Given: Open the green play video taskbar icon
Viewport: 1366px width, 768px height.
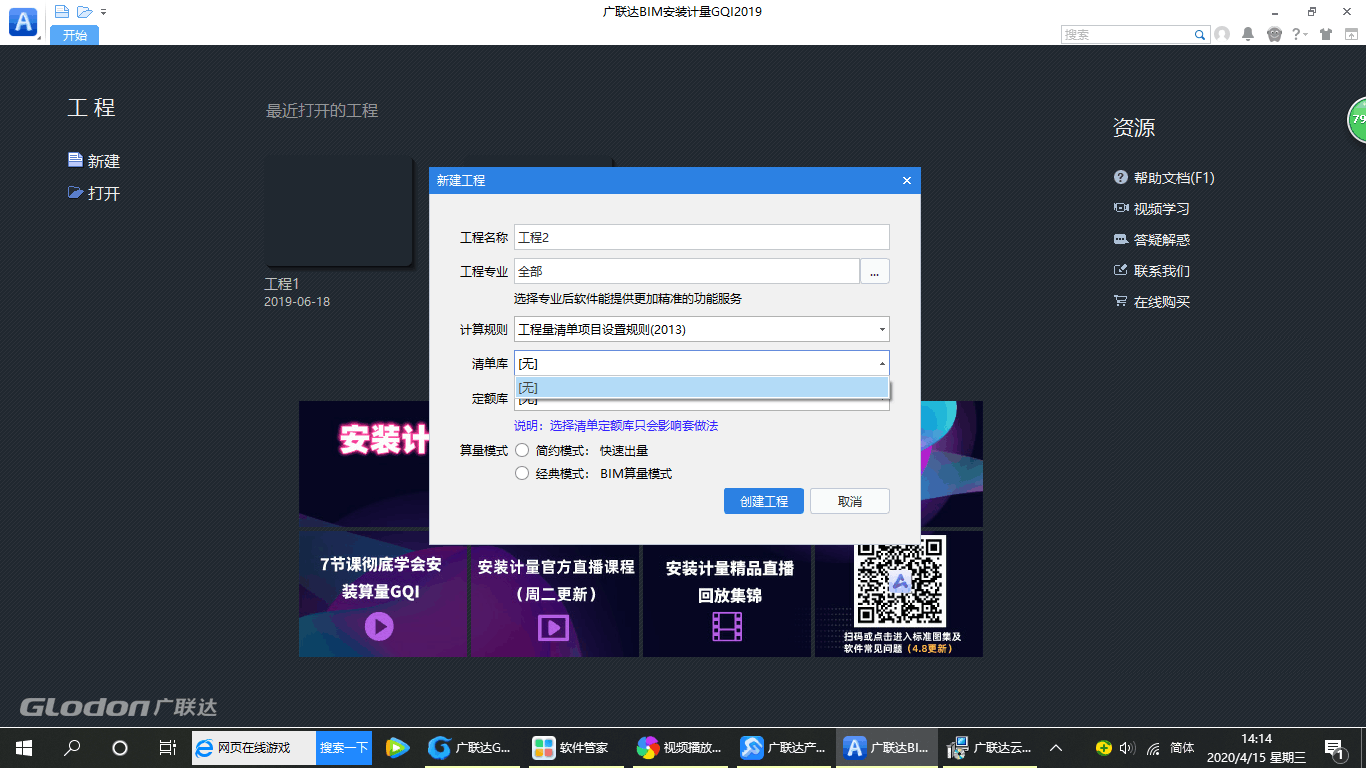Looking at the screenshot, I should (397, 747).
